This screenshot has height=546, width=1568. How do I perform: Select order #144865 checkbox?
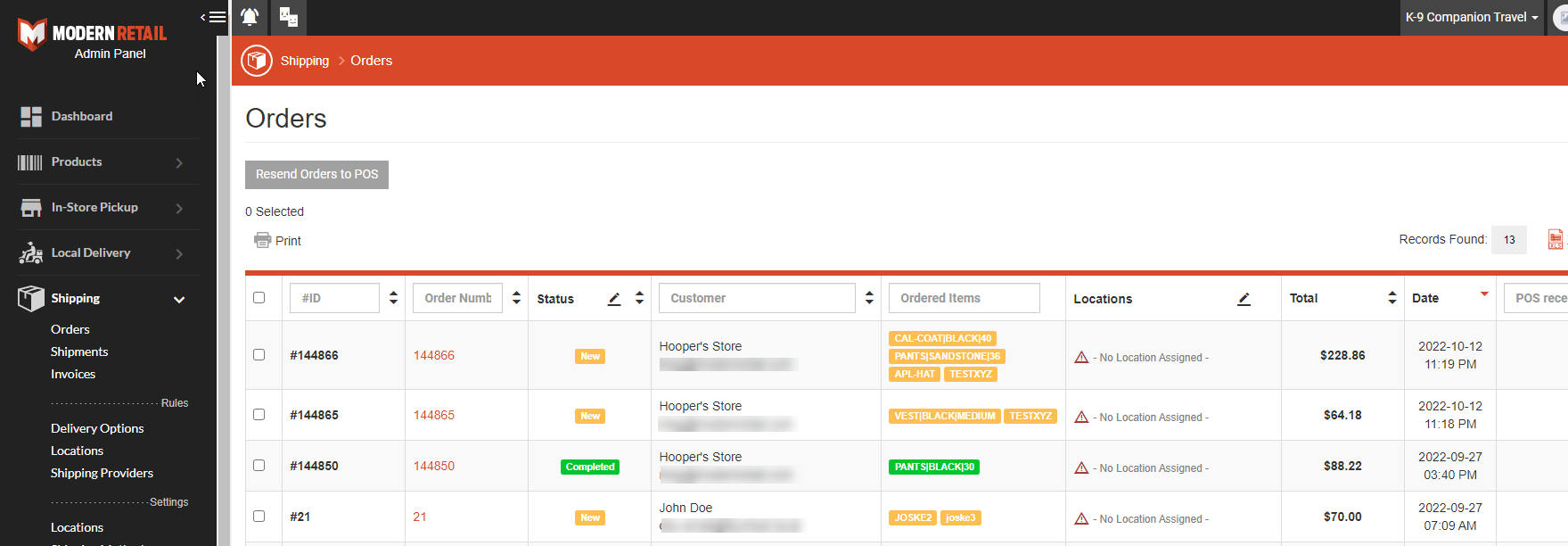[259, 414]
